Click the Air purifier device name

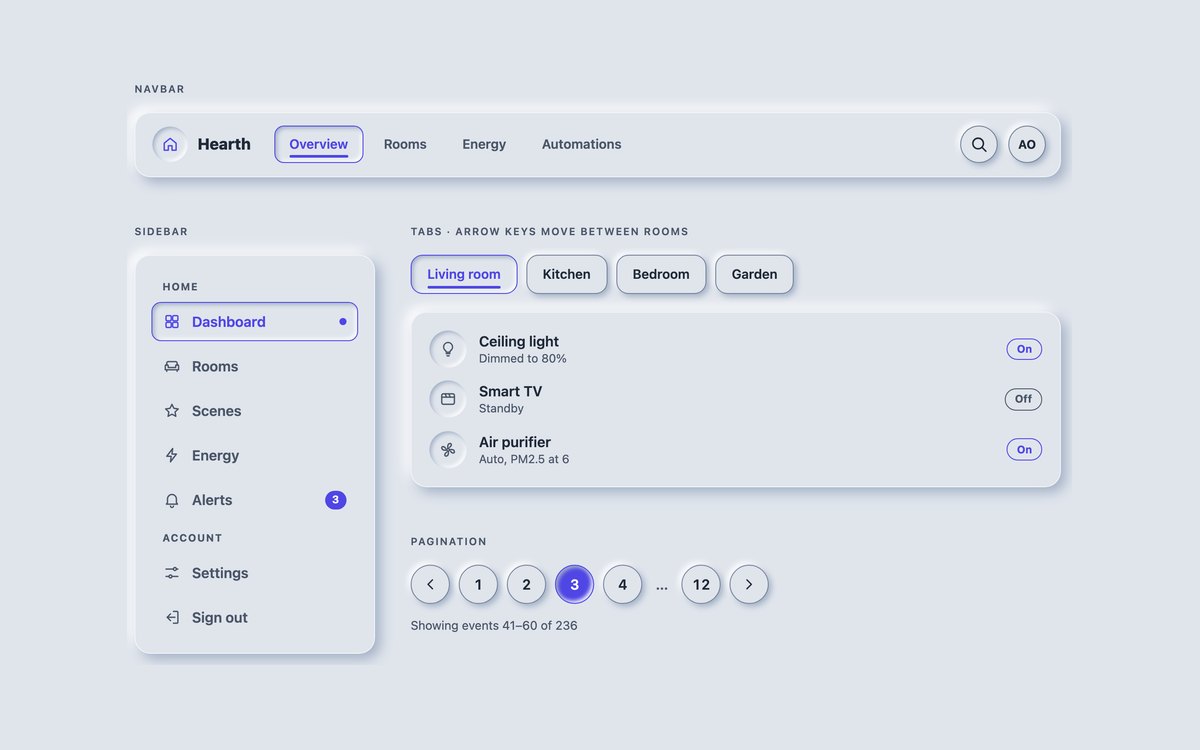(x=515, y=442)
